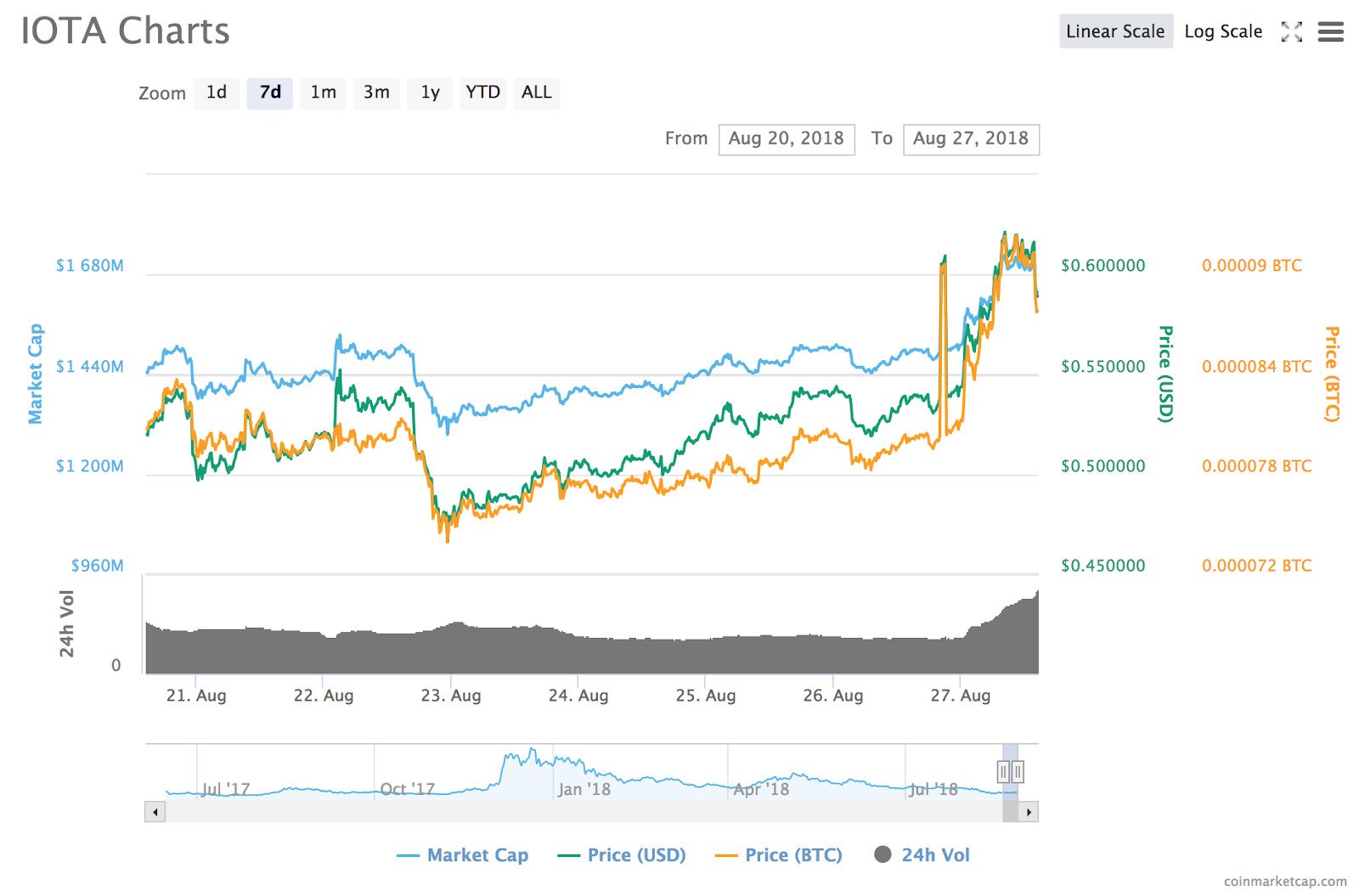This screenshot has height=896, width=1359.
Task: Select the 1d zoom range
Action: tap(217, 93)
